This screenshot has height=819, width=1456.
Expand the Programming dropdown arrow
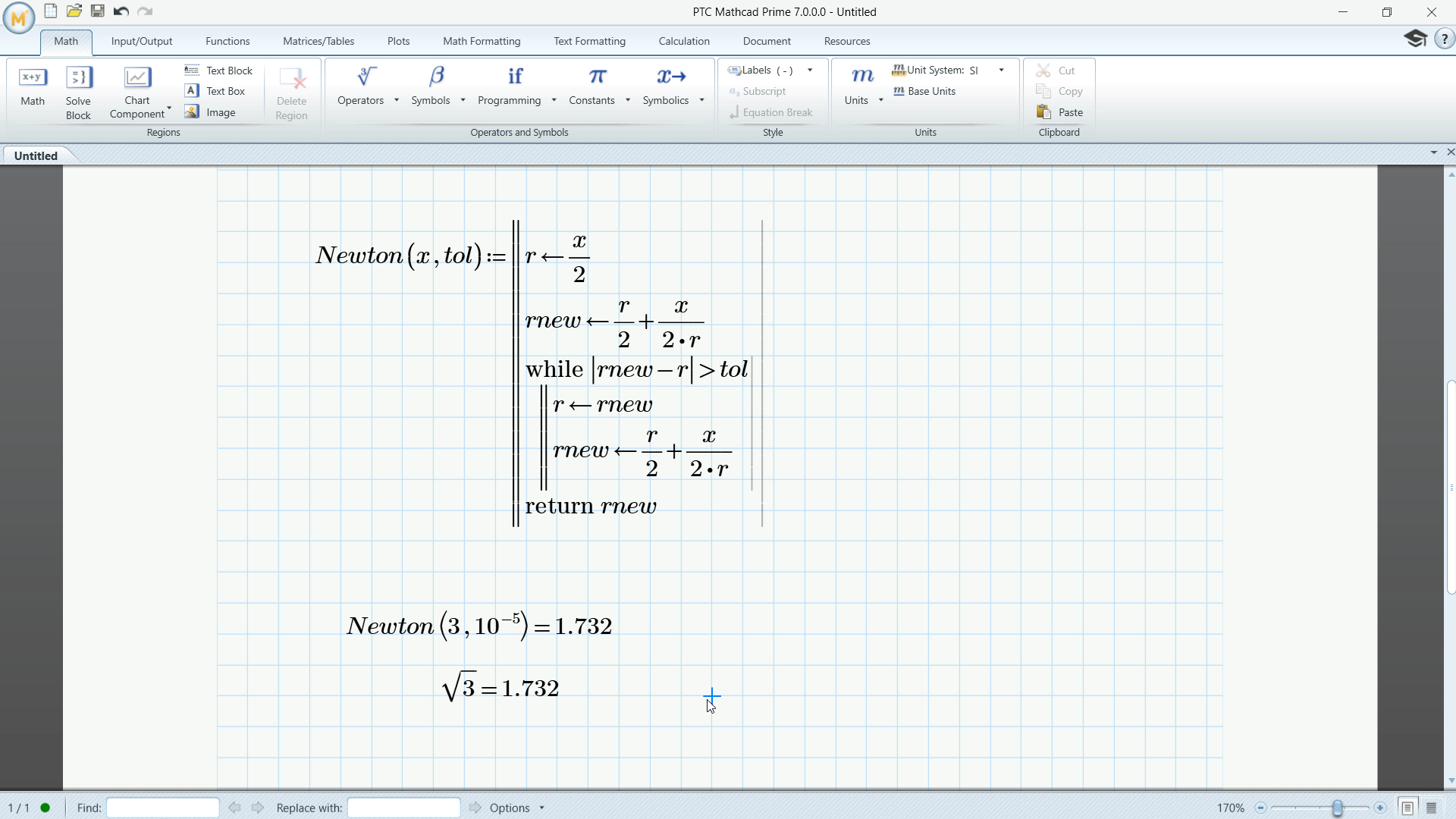pyautogui.click(x=554, y=100)
